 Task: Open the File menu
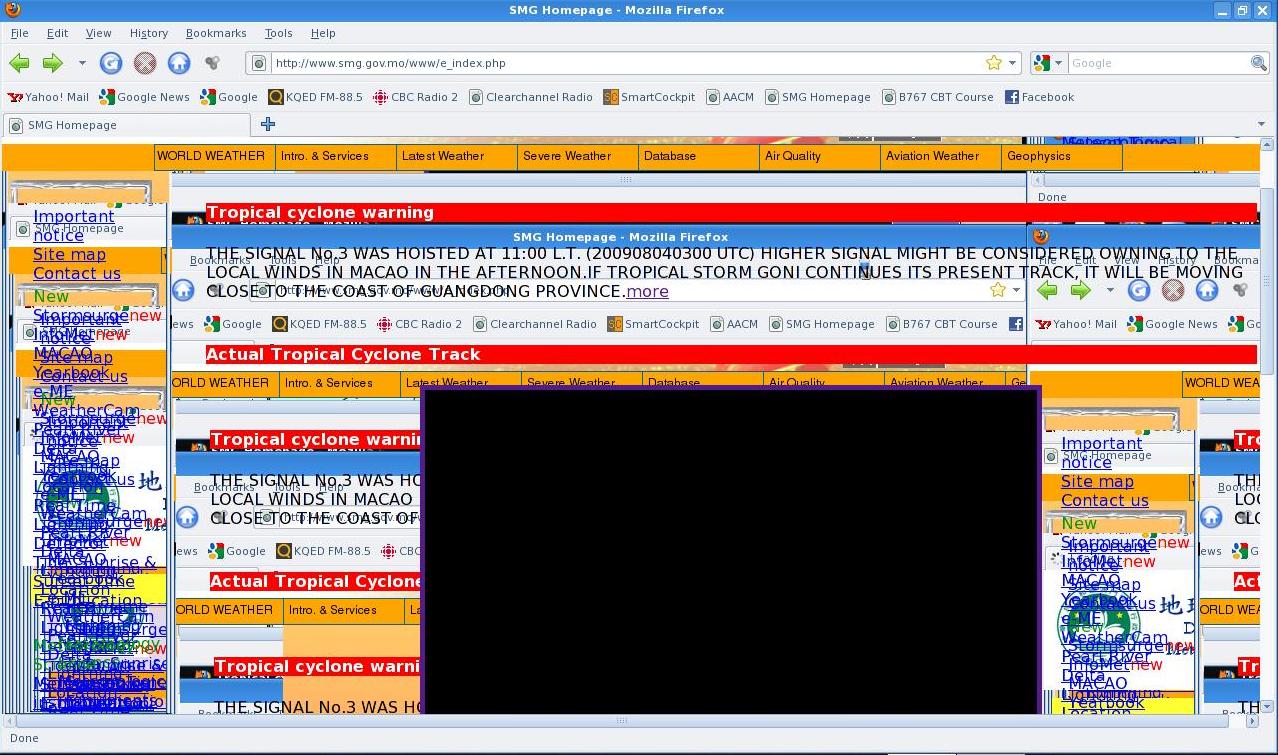pos(19,33)
